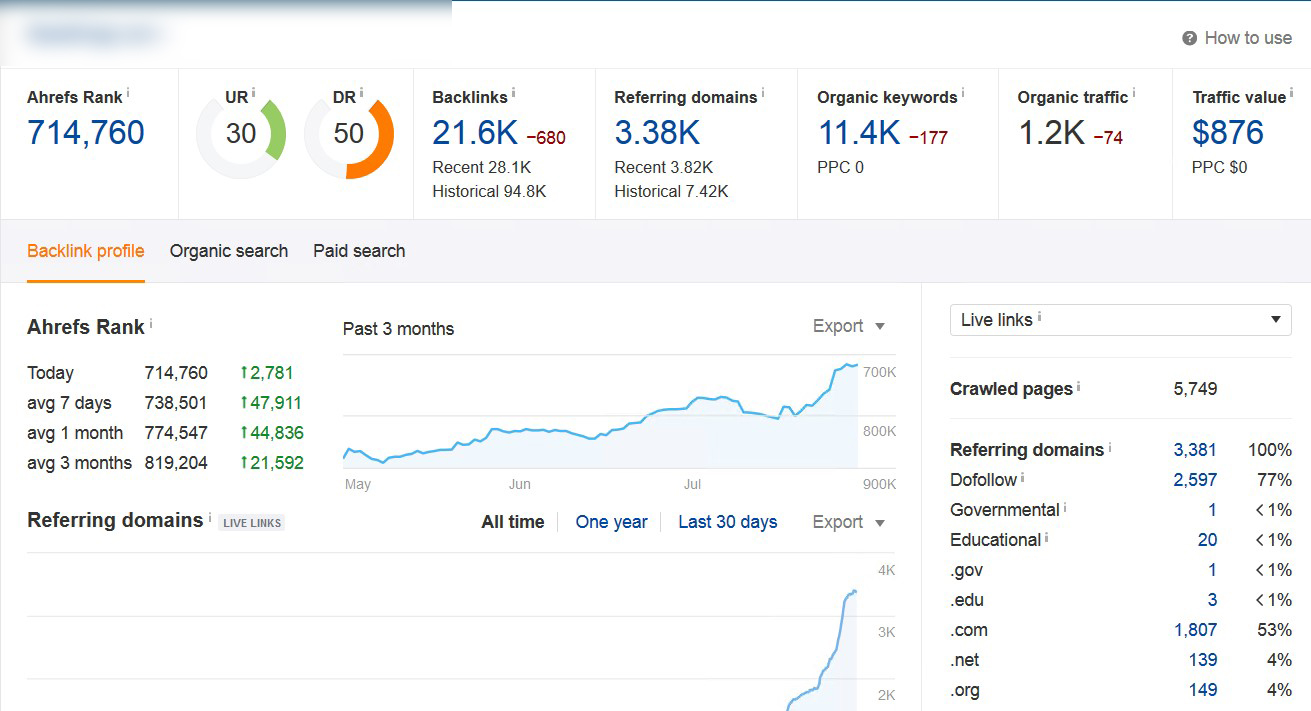Switch to Organic search tab

coord(229,251)
